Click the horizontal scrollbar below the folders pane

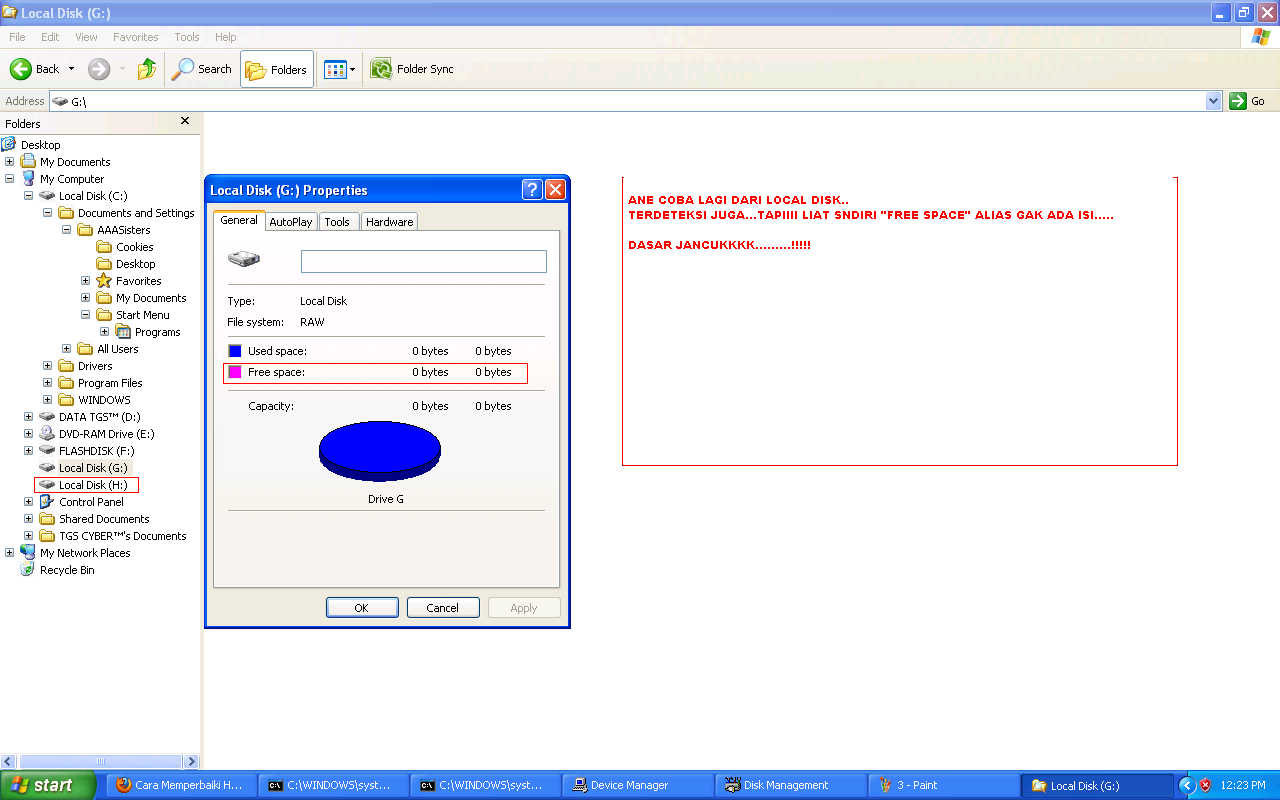click(100, 761)
